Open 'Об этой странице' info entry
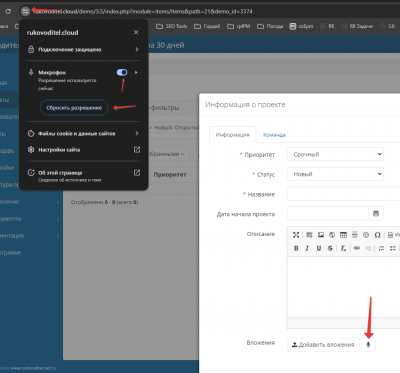Image resolution: width=400 pixels, height=373 pixels. click(x=83, y=176)
